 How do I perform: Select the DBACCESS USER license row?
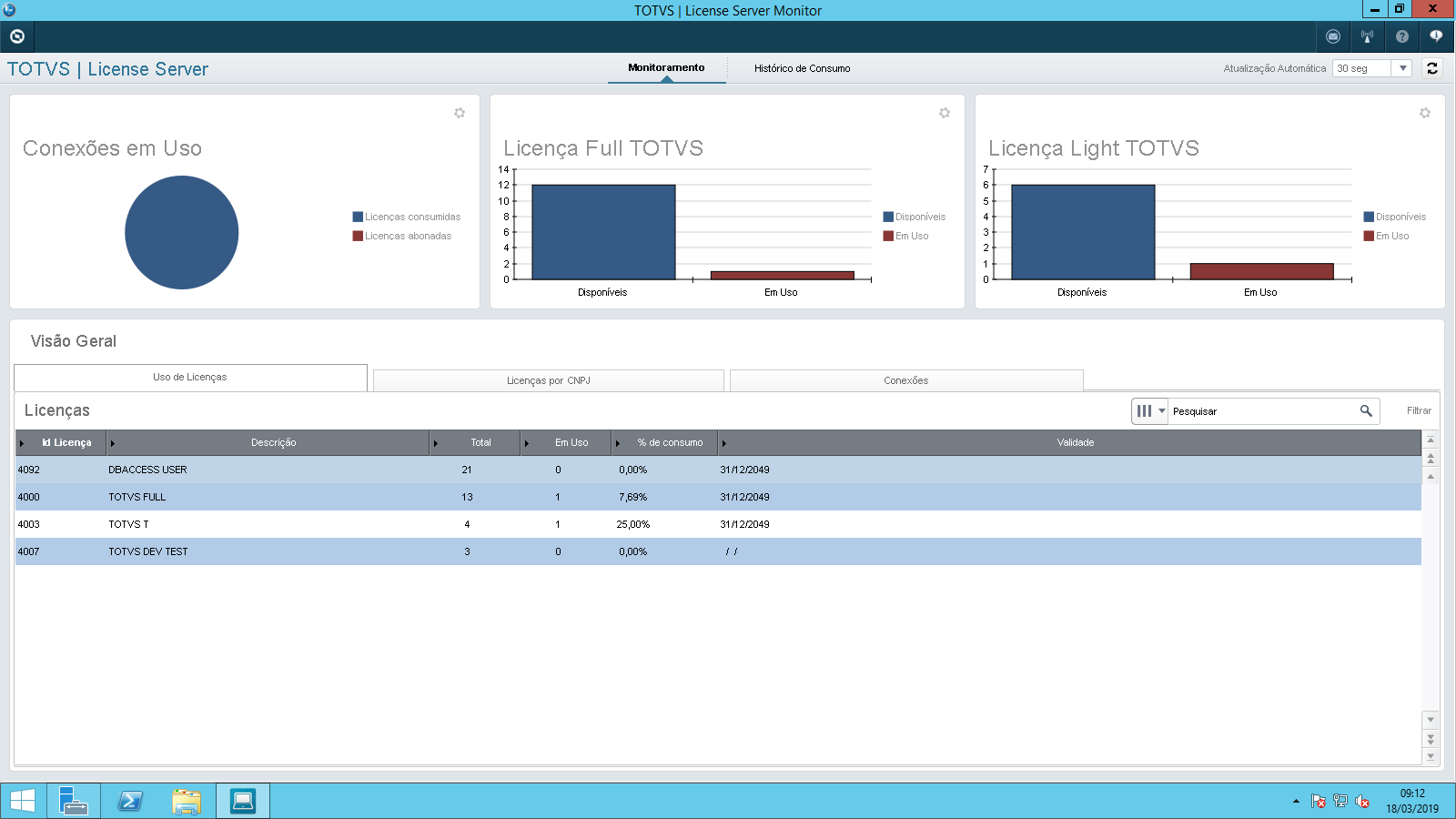(718, 470)
